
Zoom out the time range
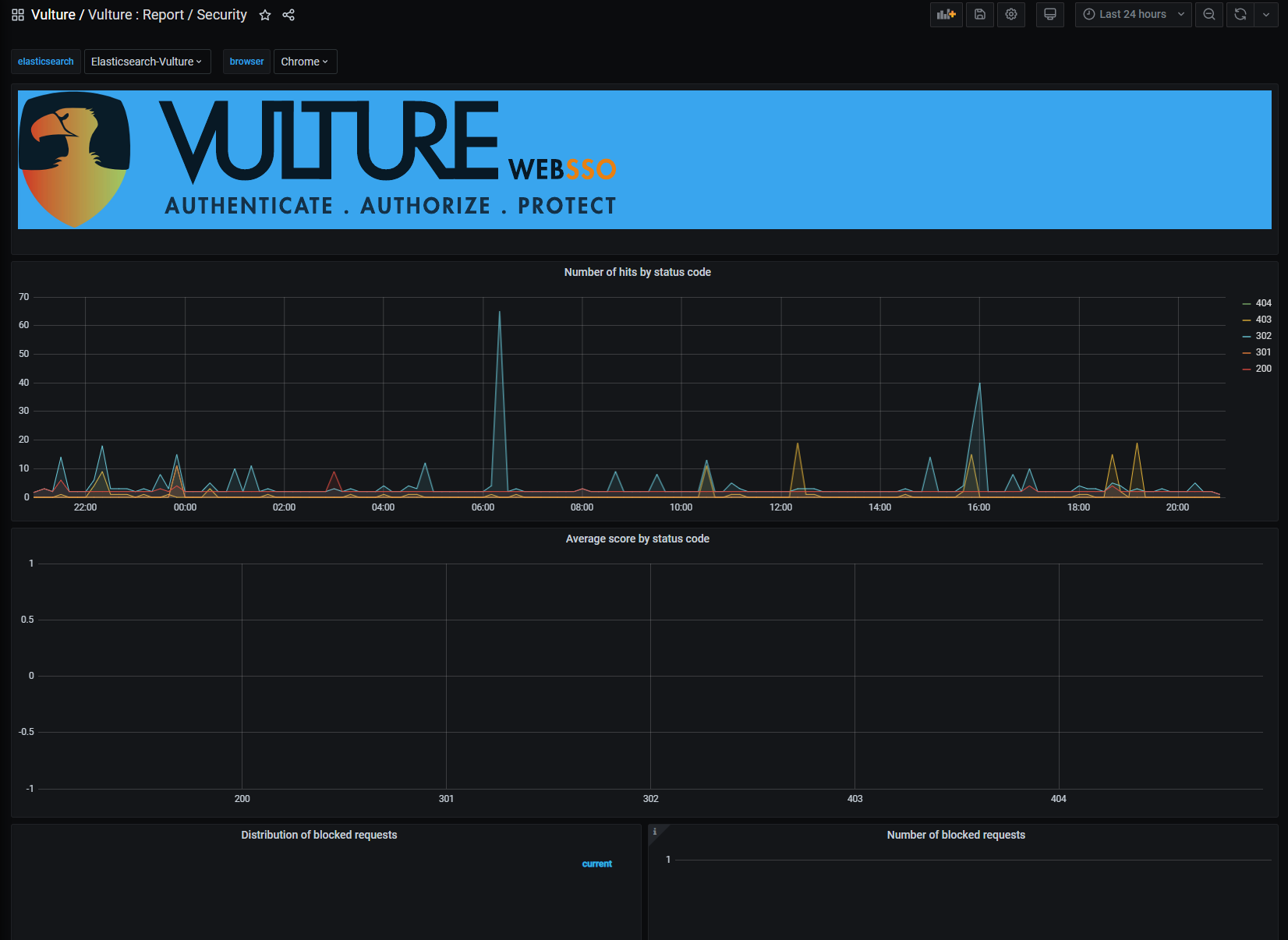click(1209, 15)
